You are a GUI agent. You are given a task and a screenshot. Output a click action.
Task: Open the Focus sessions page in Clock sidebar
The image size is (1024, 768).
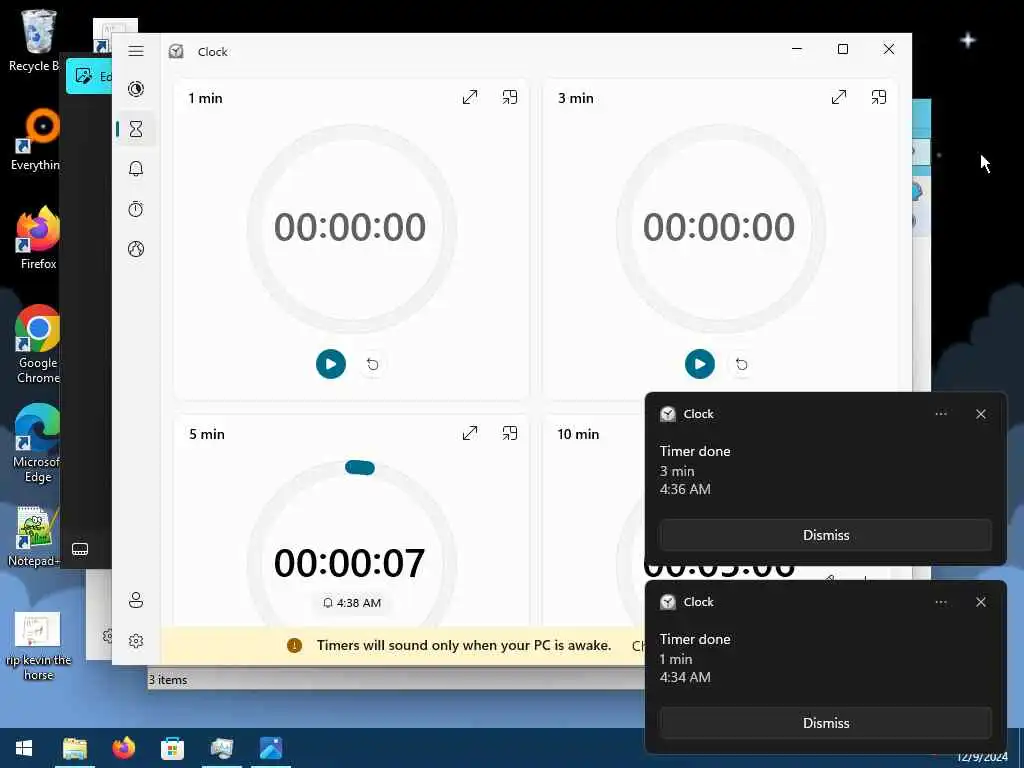(136, 89)
